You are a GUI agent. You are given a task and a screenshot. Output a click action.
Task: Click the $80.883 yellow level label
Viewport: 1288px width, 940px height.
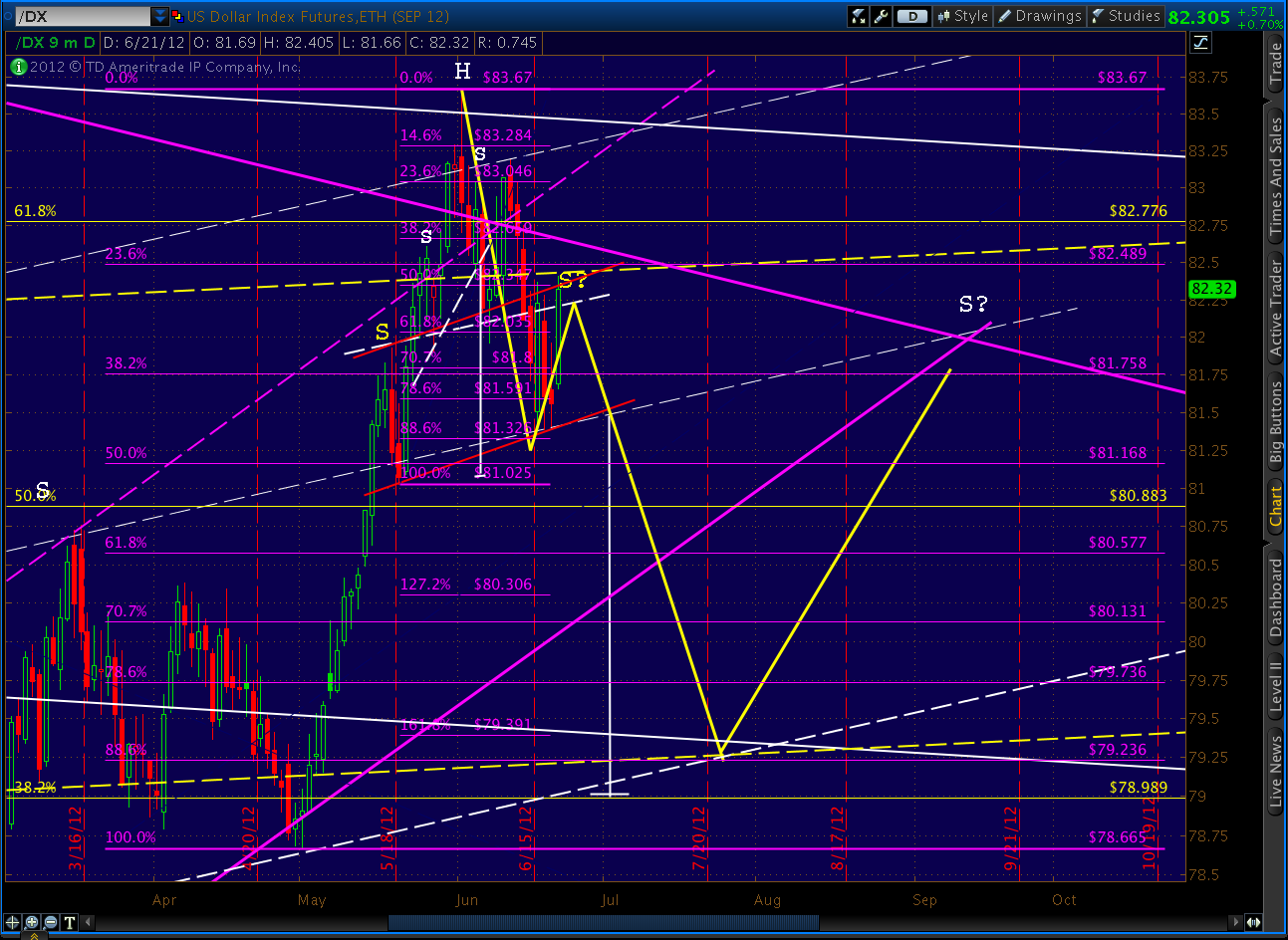[1138, 495]
